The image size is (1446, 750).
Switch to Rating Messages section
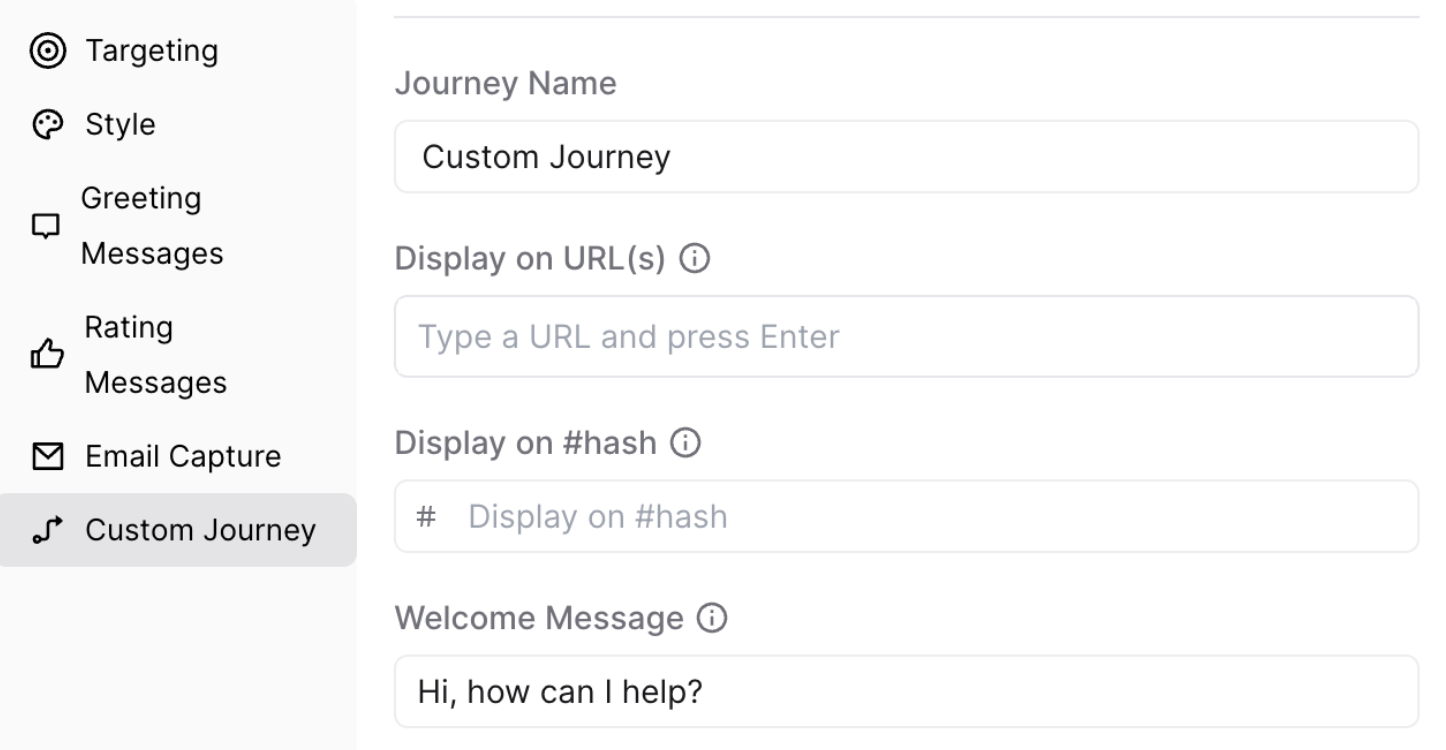(155, 355)
